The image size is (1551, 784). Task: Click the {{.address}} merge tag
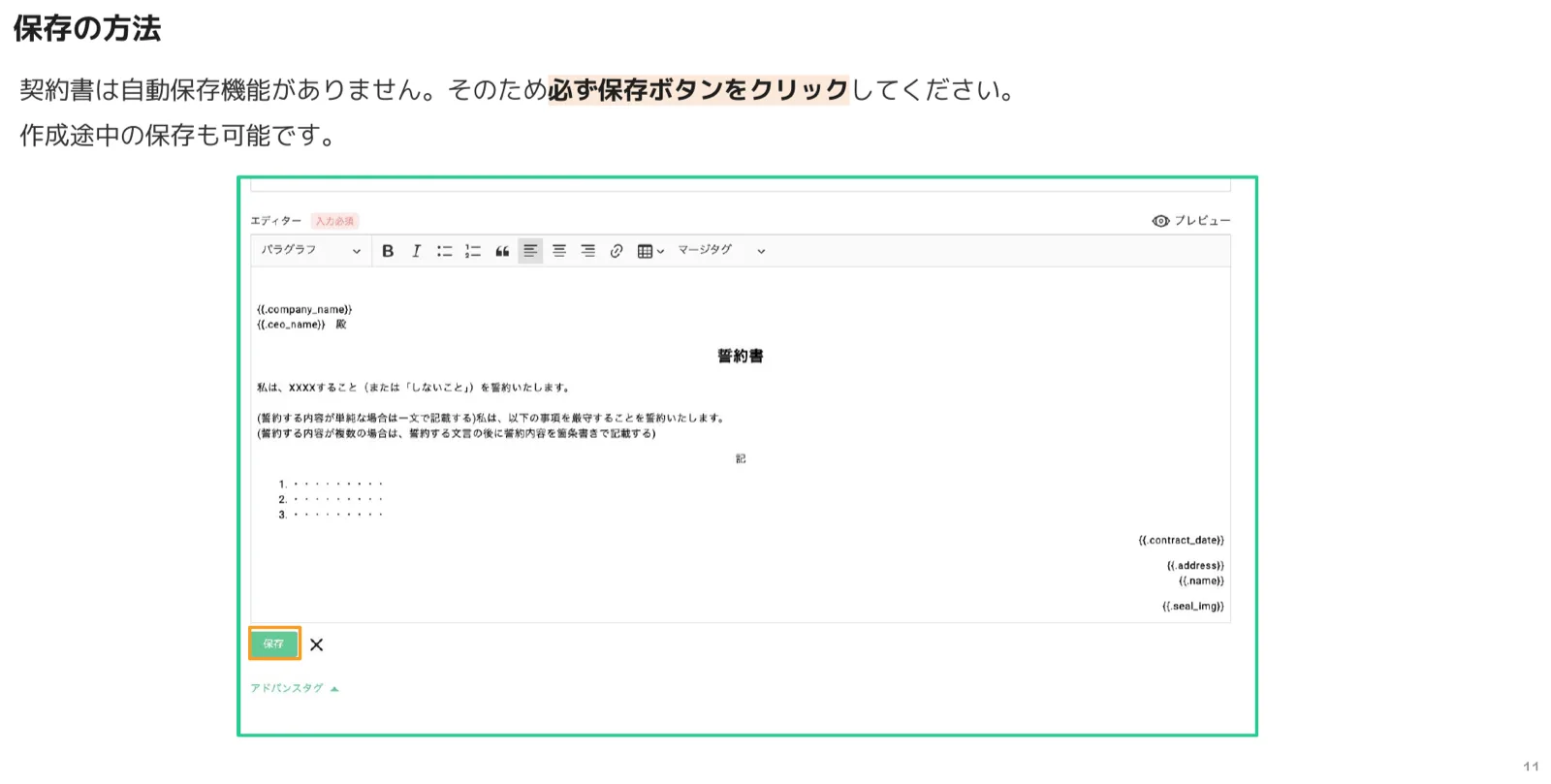(1195, 565)
